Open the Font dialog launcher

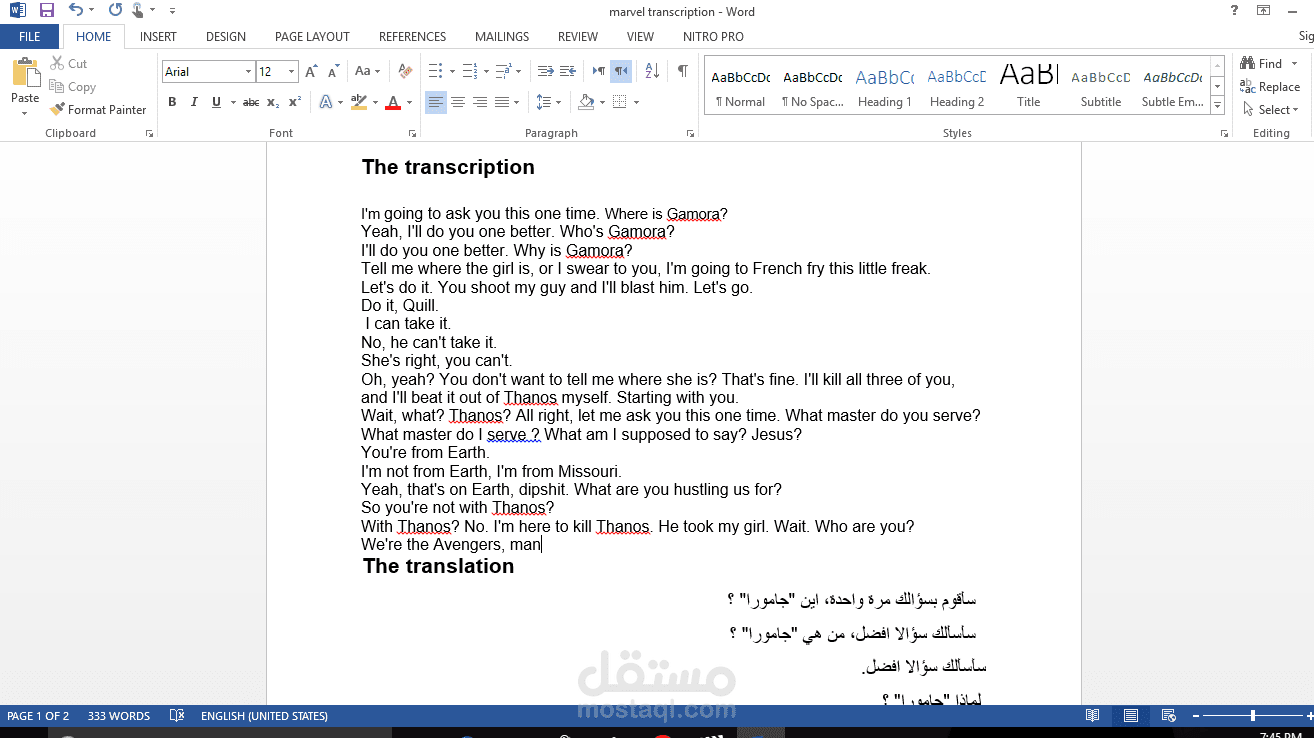412,133
